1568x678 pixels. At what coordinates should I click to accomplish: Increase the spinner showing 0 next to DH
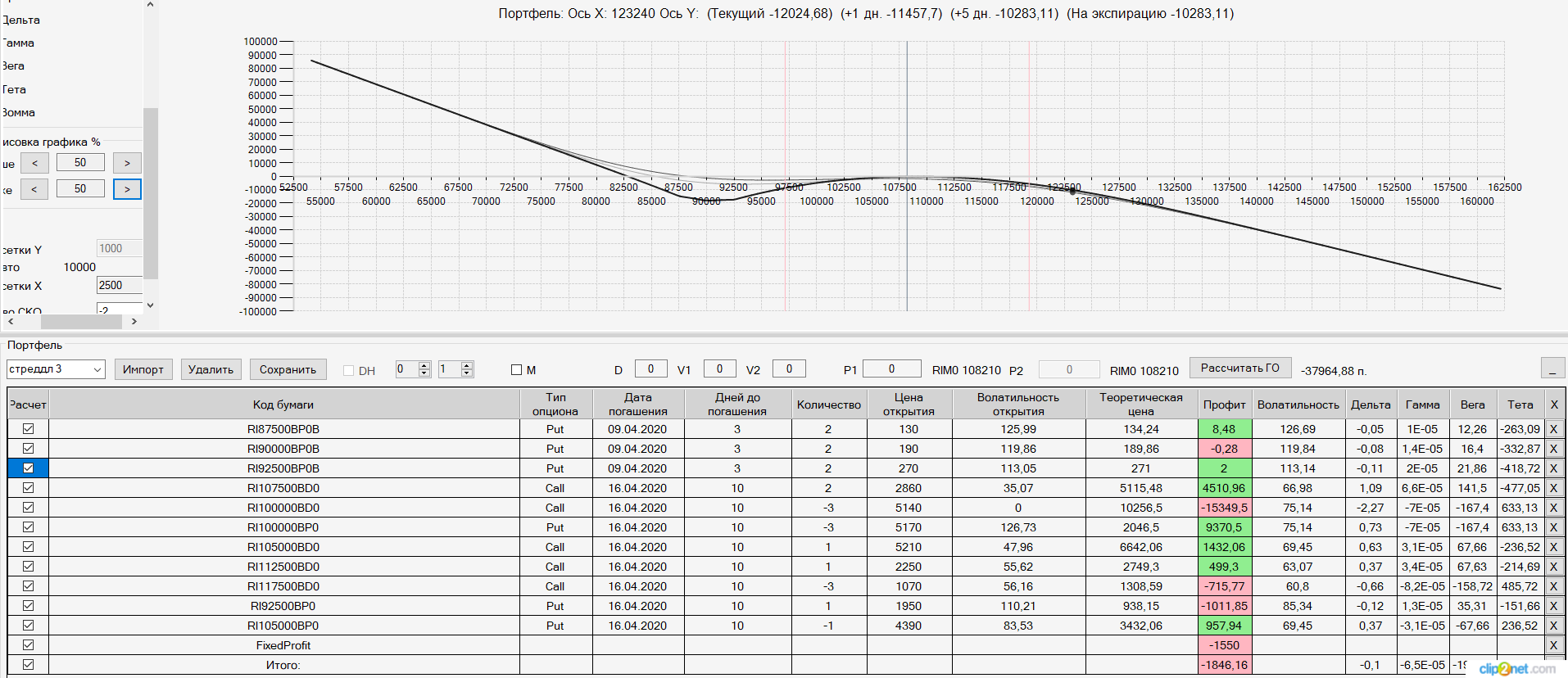(x=424, y=365)
